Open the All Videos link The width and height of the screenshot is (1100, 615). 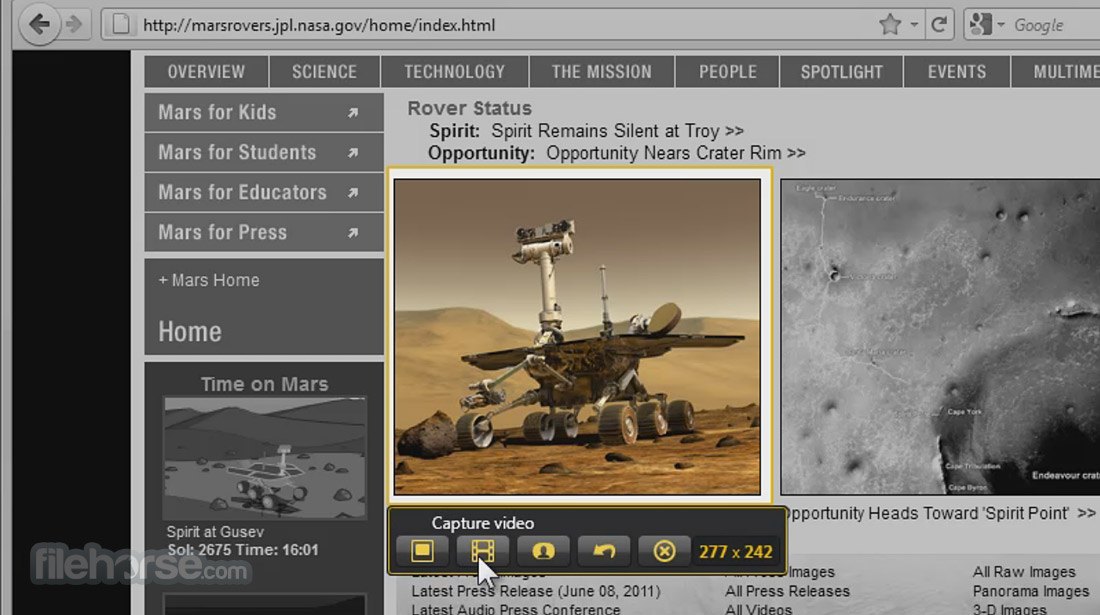[x=758, y=609]
